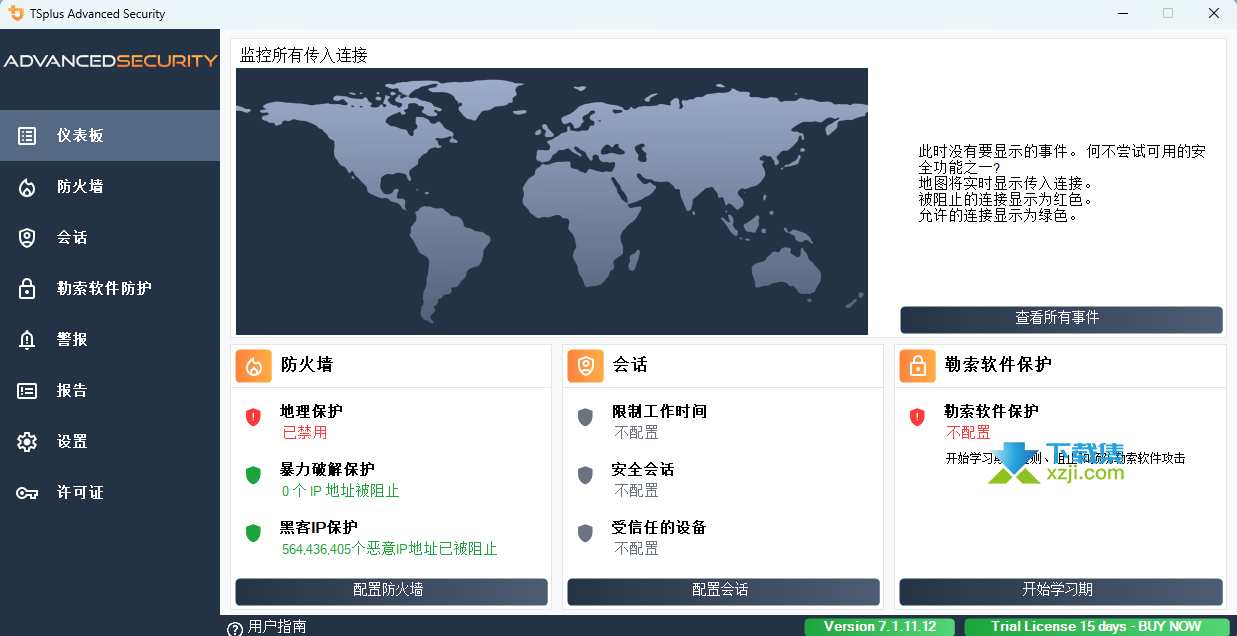Click the license key icon in sidebar
1237x636 pixels.
point(27,493)
